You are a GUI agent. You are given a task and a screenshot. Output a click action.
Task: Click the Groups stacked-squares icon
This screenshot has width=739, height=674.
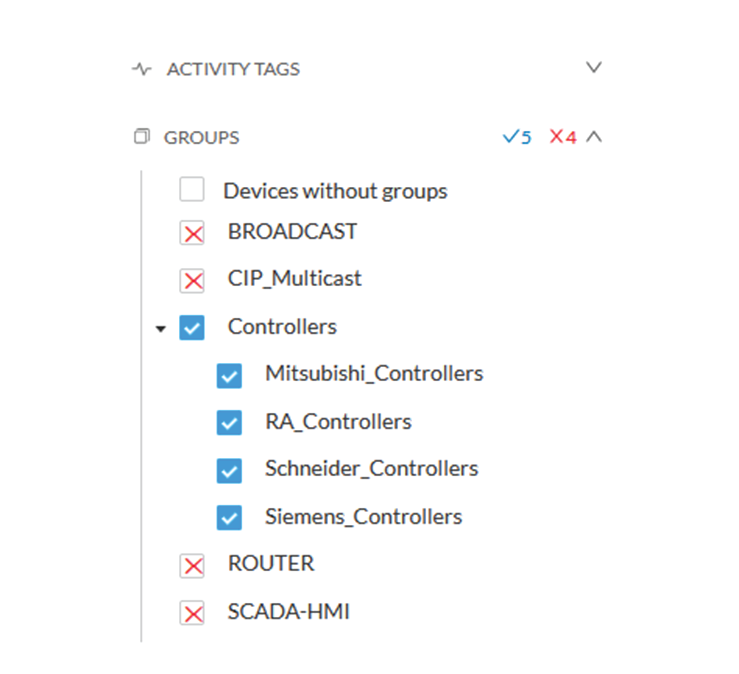point(142,136)
